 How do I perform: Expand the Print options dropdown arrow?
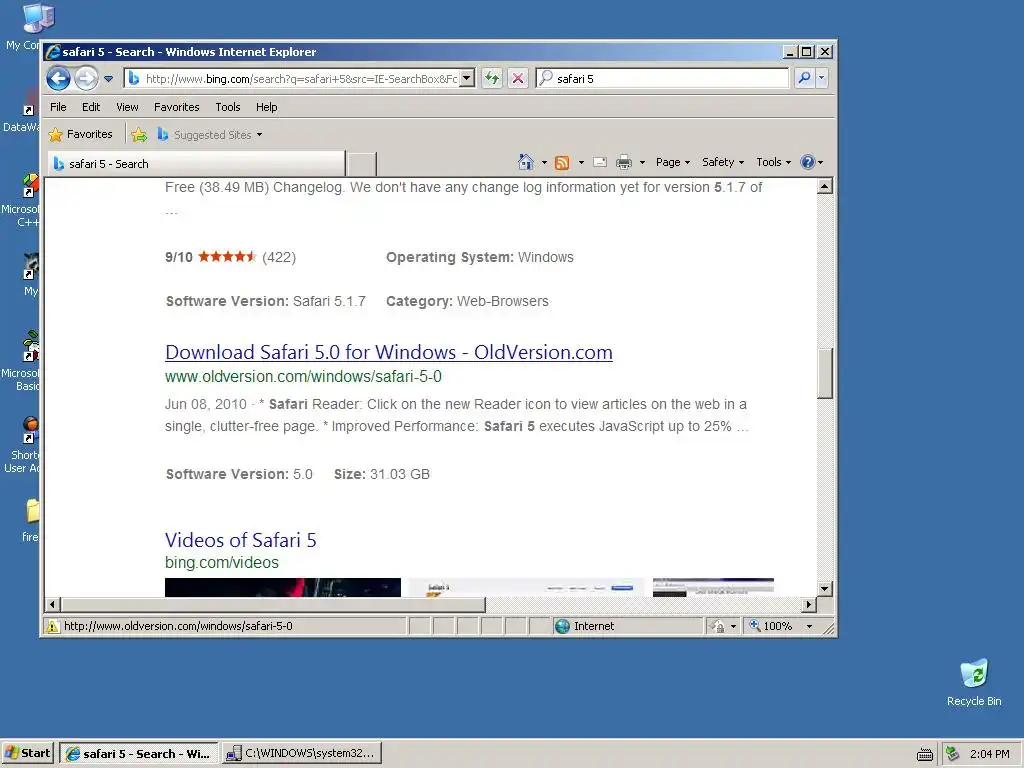(x=642, y=162)
